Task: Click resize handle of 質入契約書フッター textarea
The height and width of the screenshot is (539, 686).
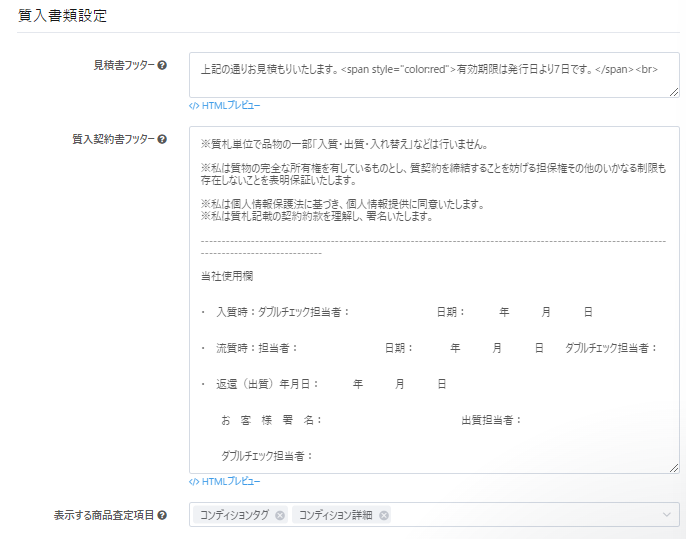Action: (x=674, y=468)
